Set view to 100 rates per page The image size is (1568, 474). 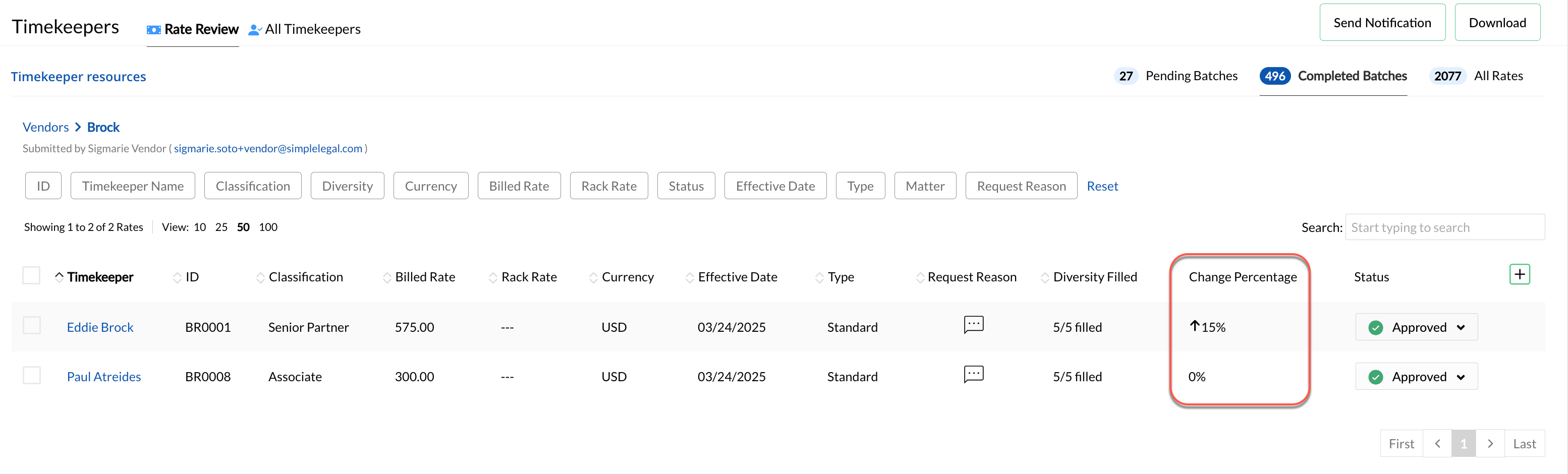[268, 227]
